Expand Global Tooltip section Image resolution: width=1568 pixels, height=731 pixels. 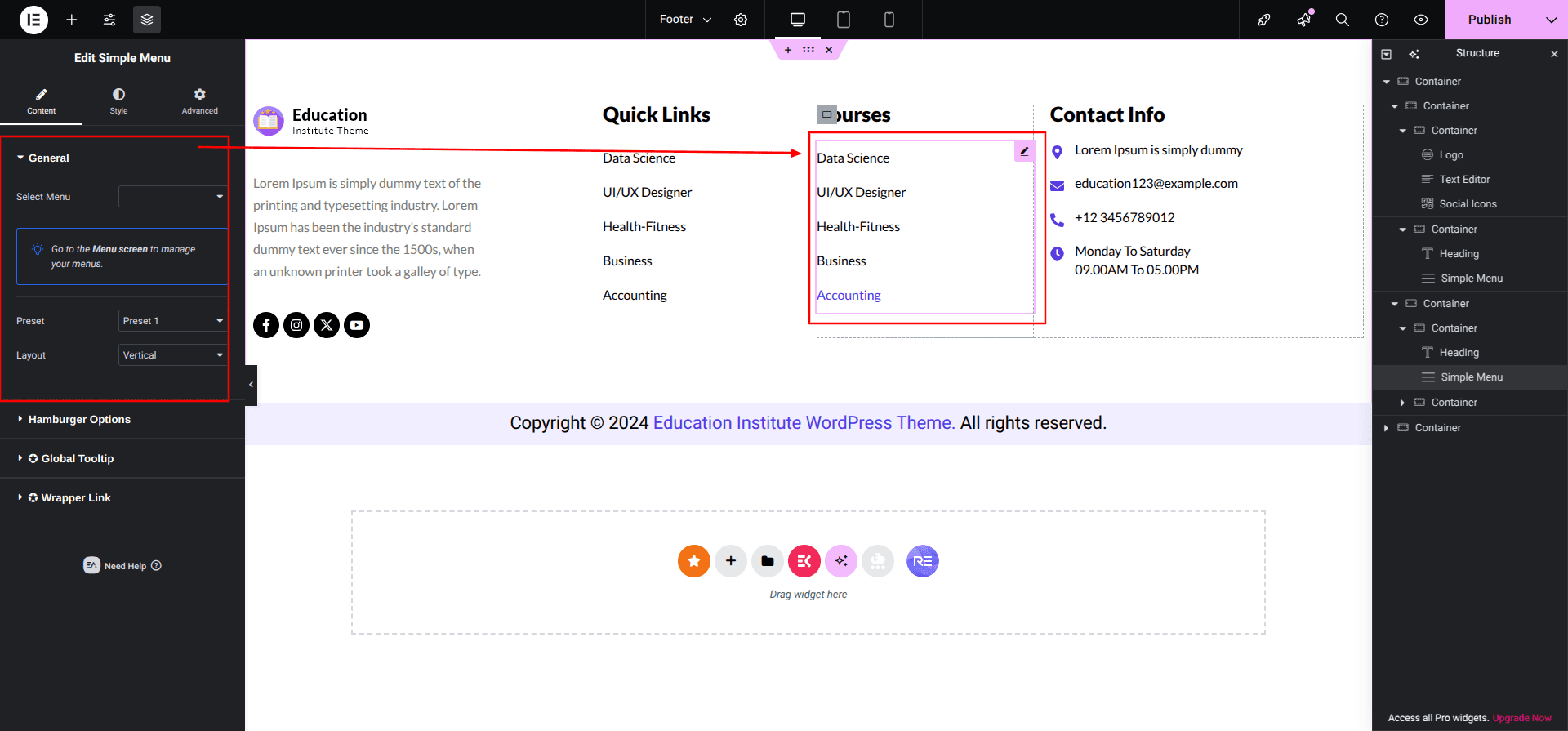point(122,458)
